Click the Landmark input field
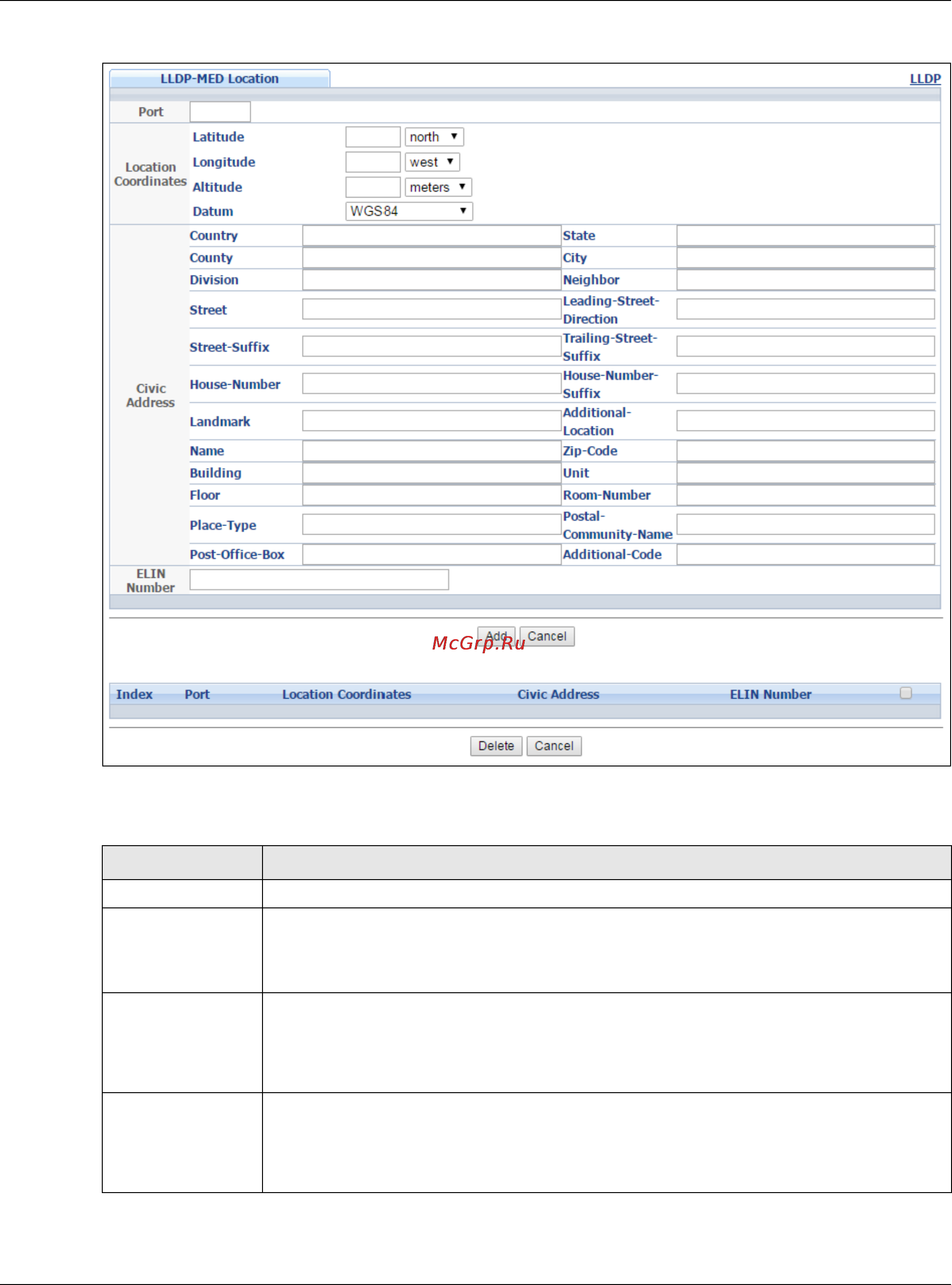The width and height of the screenshot is (952, 1285). click(432, 421)
